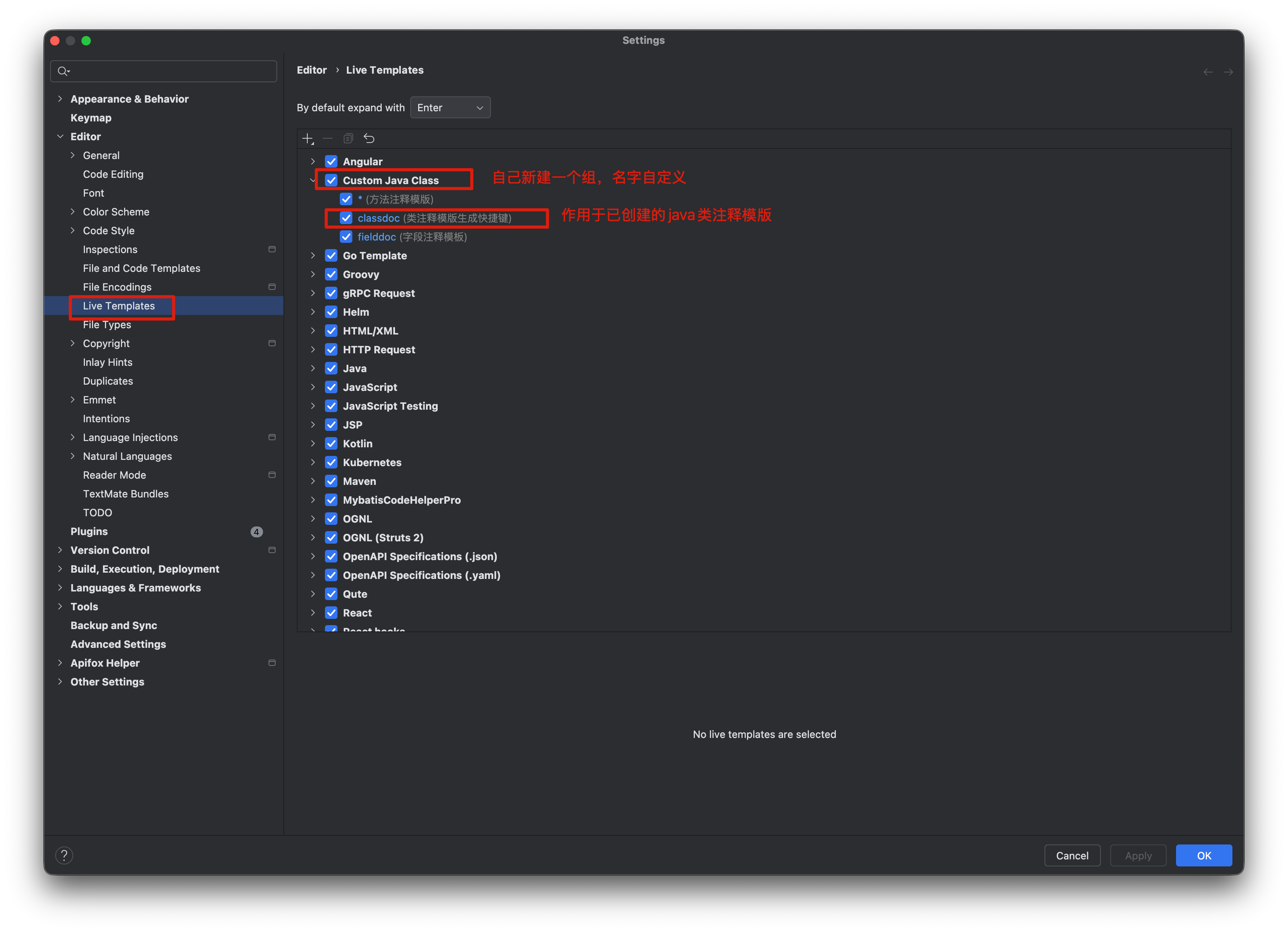The width and height of the screenshot is (1288, 933).
Task: Click project-level icon next to Inspections
Action: point(272,250)
